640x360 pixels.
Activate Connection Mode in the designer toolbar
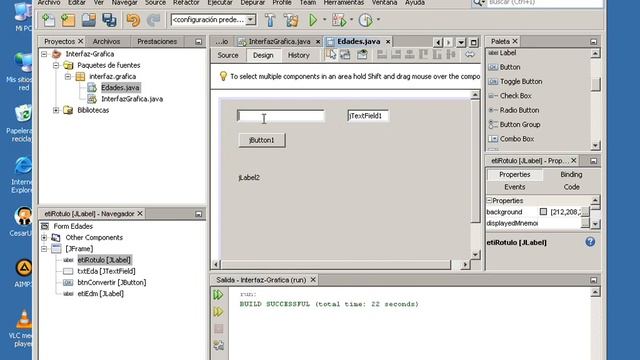(x=345, y=55)
